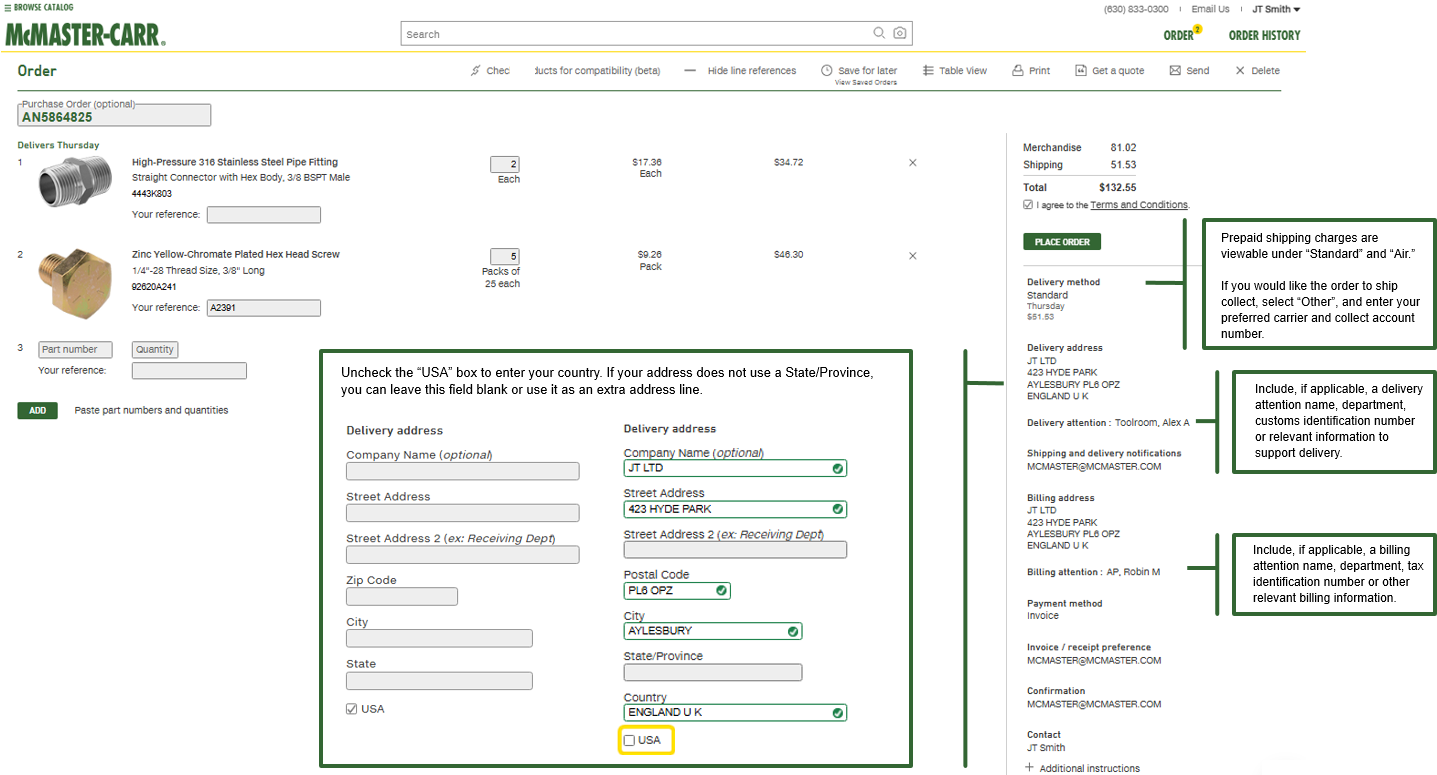Viewport: 1437px width, 775px height.
Task: Open camera image search icon
Action: pyautogui.click(x=900, y=33)
